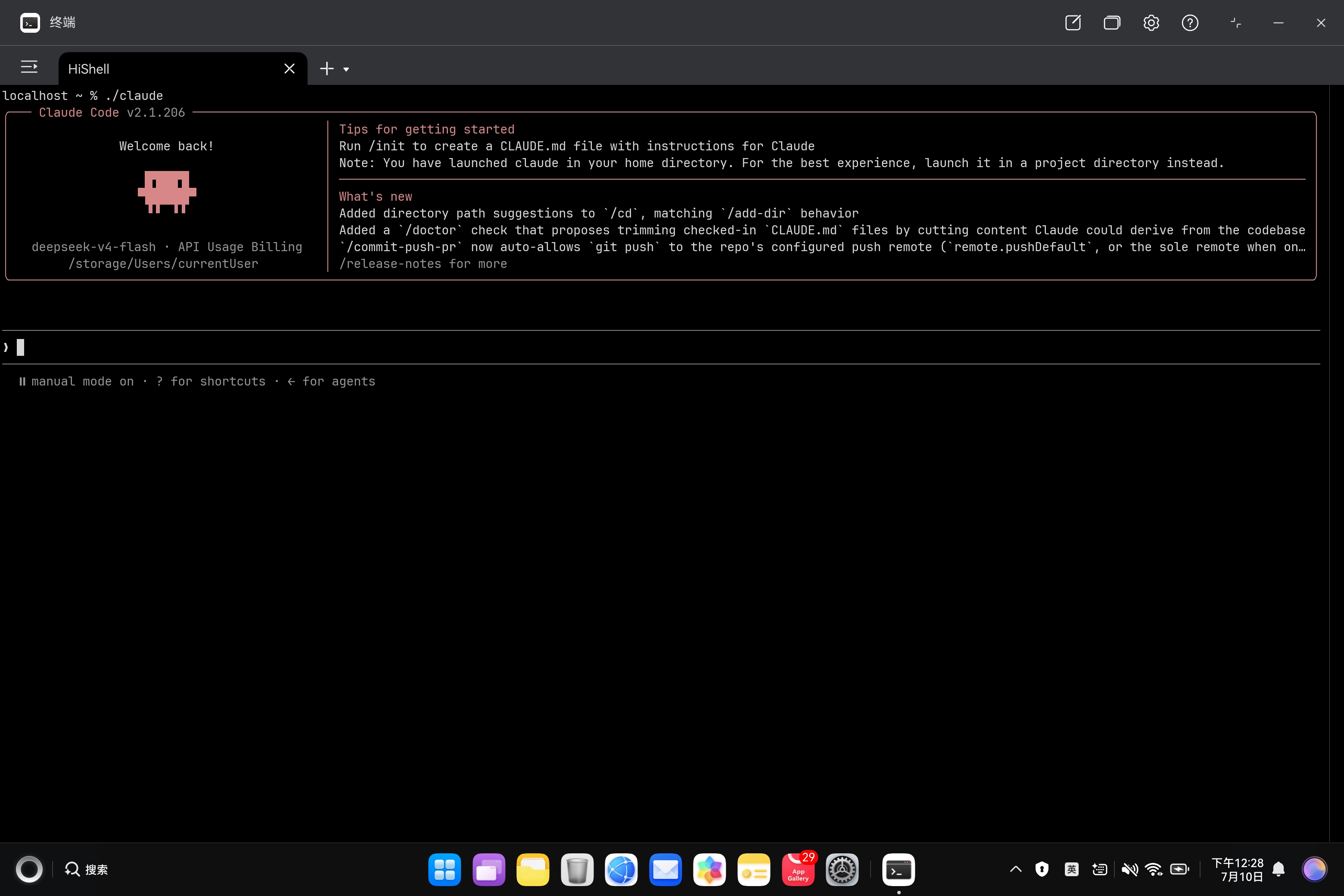Select the HiShell tab
Screen dimensions: 1344x896
tap(183, 68)
